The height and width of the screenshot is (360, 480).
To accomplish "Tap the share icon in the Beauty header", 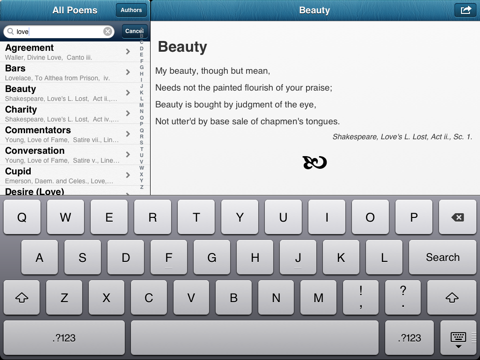I will coord(465,10).
